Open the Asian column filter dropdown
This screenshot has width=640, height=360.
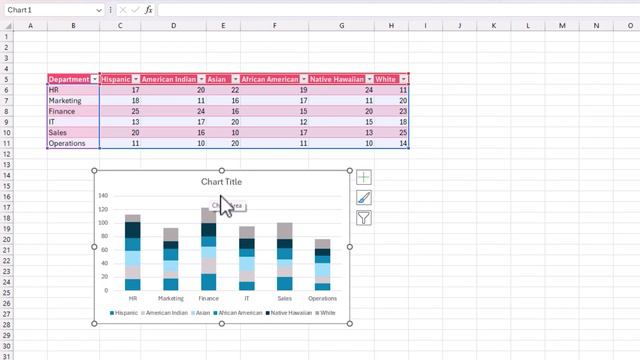(236, 79)
